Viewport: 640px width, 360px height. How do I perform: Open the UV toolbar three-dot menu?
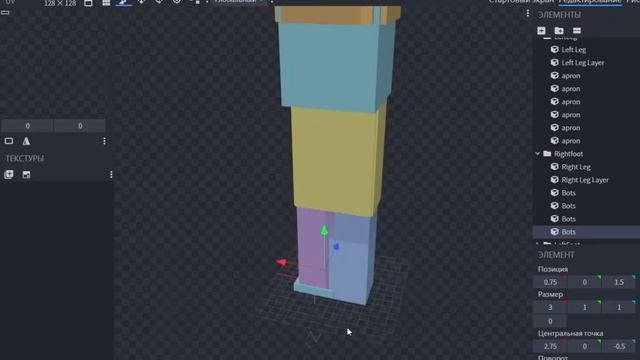pyautogui.click(x=104, y=141)
